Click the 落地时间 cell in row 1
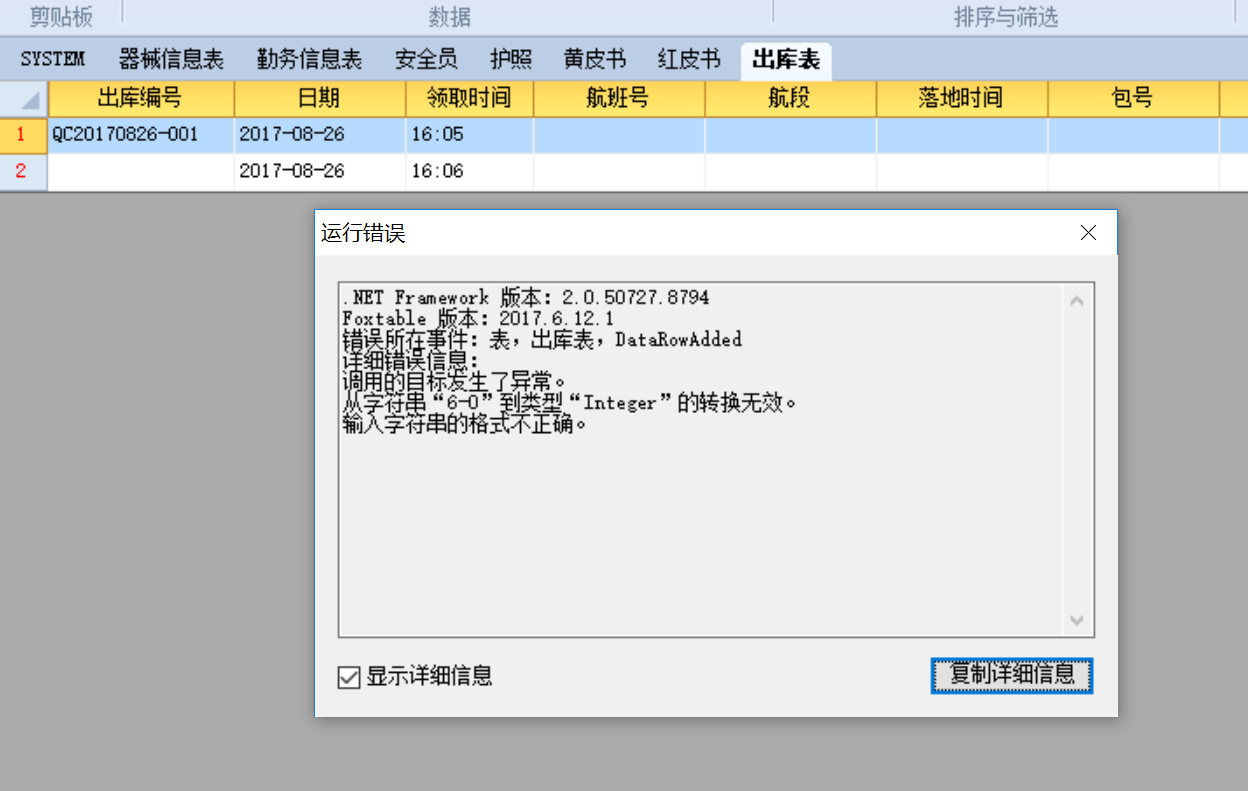The image size is (1248, 791). point(962,135)
